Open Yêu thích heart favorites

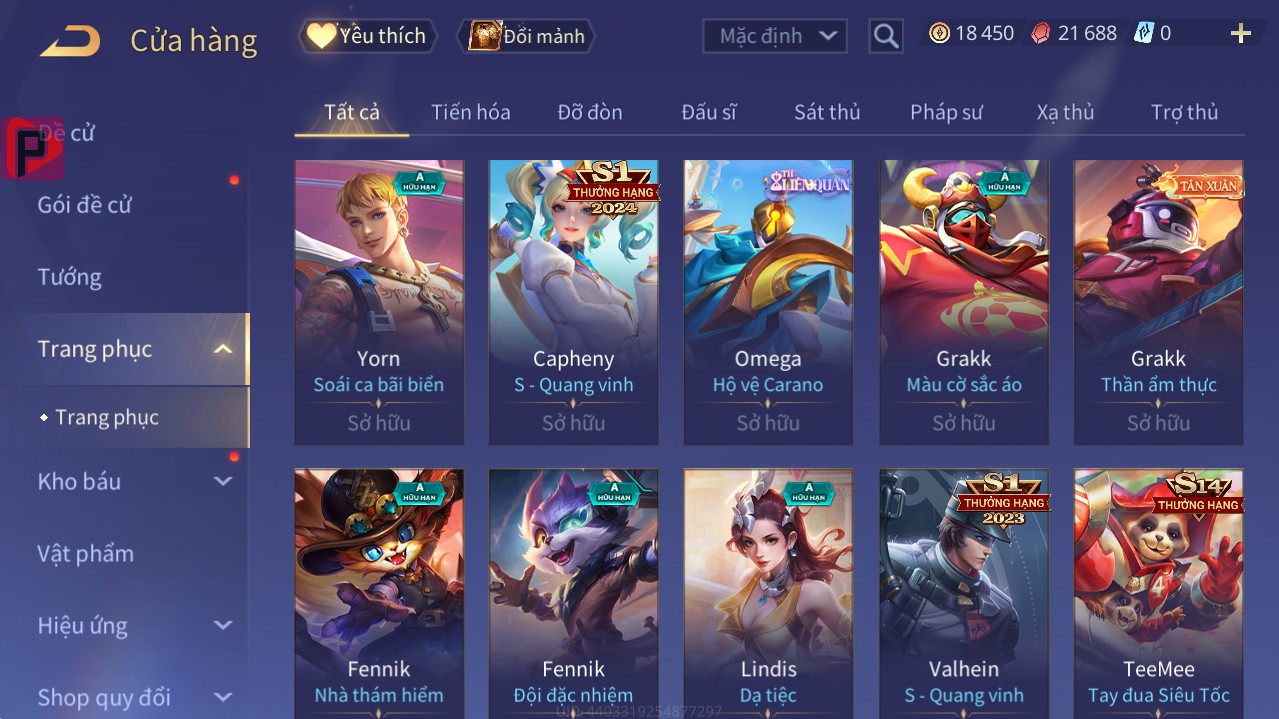(368, 36)
